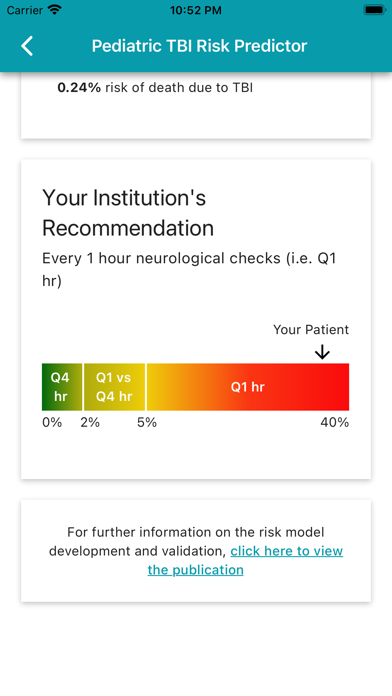
Task: Tap the 10:52 PM clock
Action: click(x=196, y=10)
